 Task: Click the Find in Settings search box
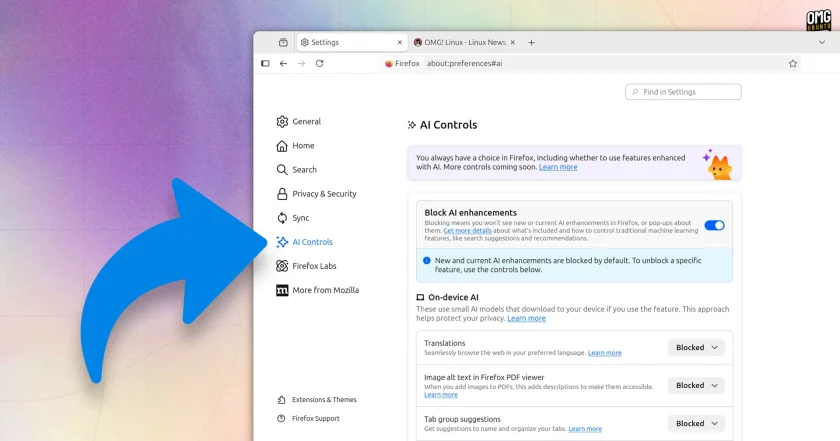[x=683, y=92]
